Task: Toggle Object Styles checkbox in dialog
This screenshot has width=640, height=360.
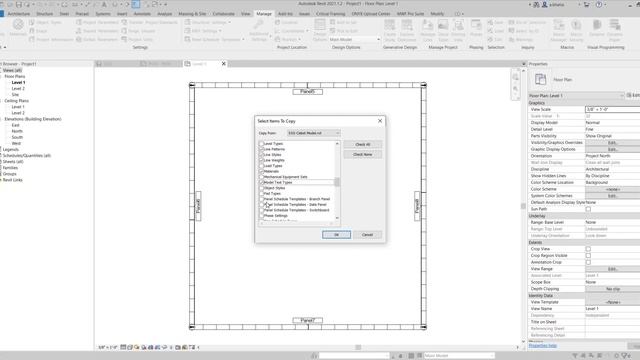Action: (261, 188)
